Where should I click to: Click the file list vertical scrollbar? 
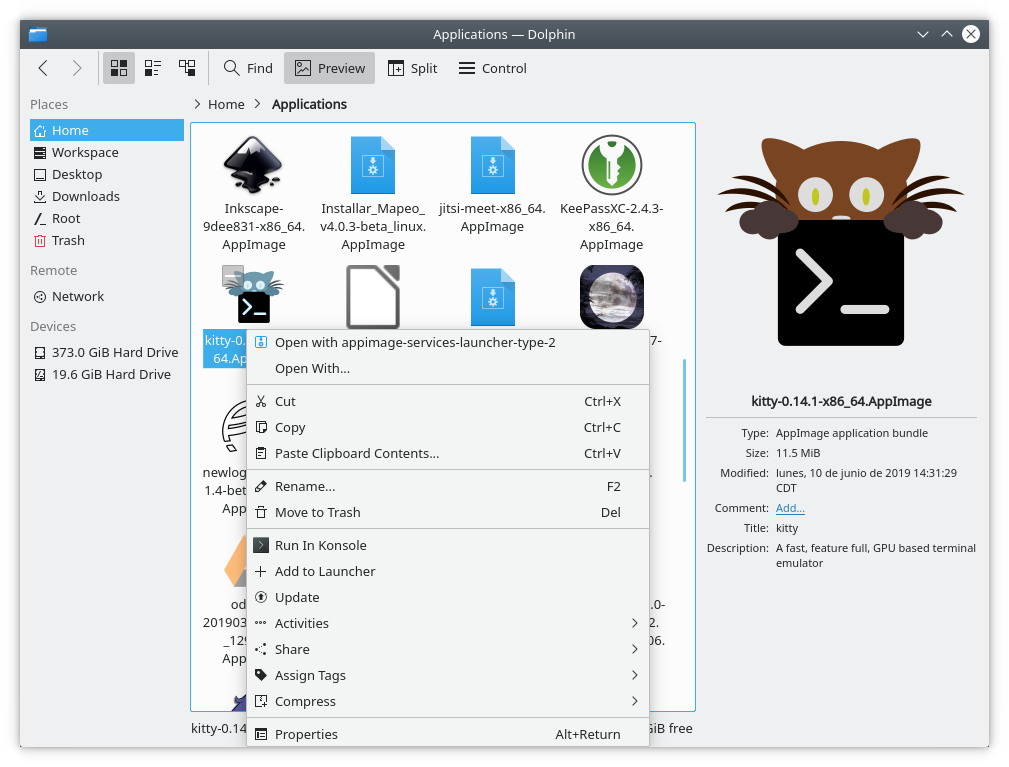point(684,420)
